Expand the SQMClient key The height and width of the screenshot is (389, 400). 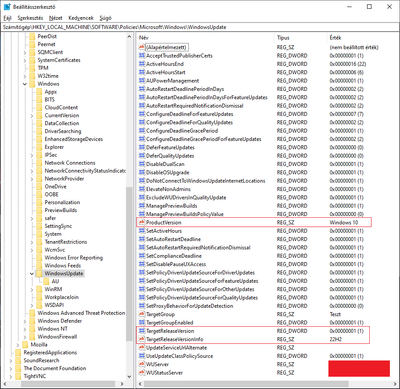[x=25, y=52]
